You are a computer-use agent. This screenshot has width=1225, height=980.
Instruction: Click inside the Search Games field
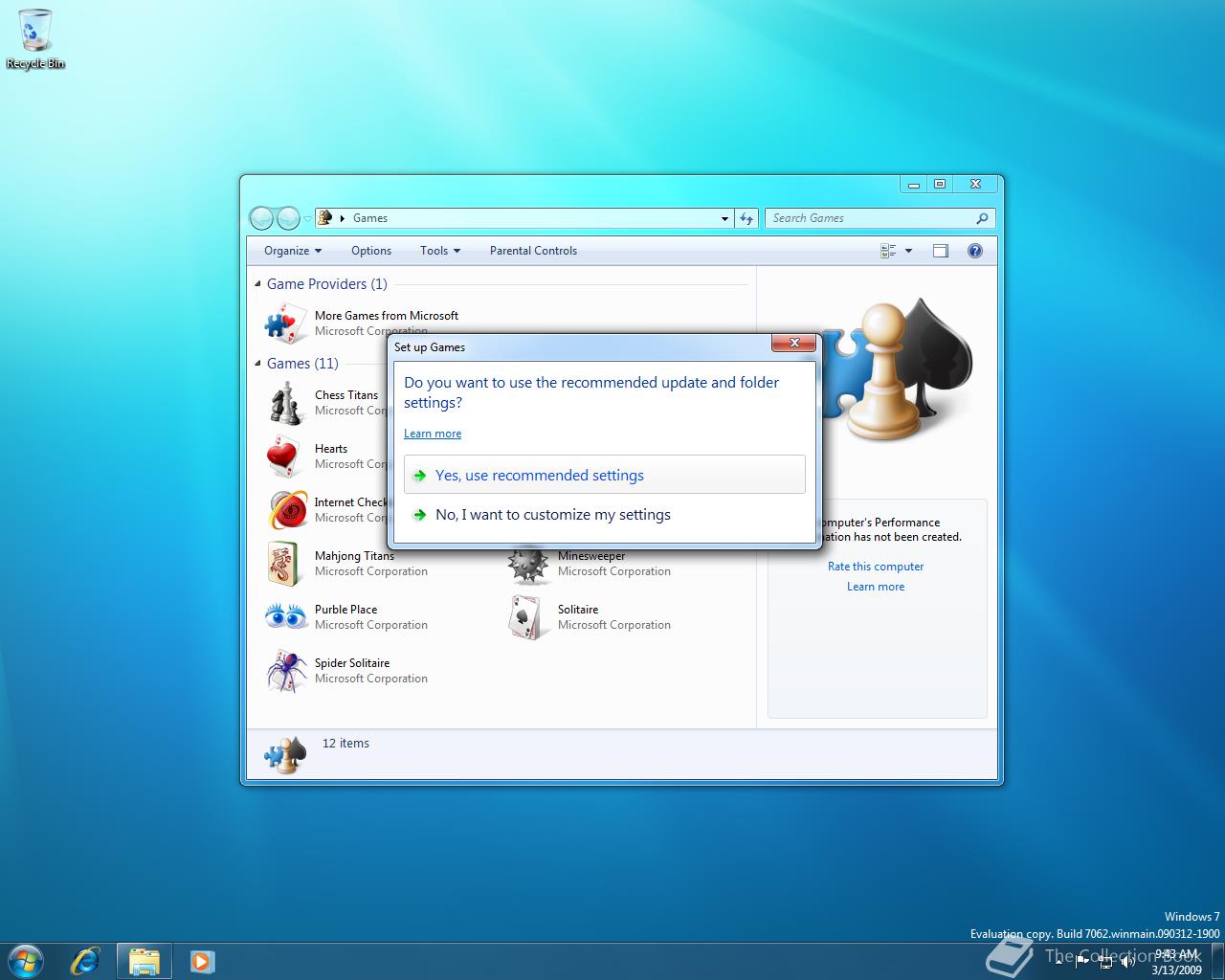(871, 218)
